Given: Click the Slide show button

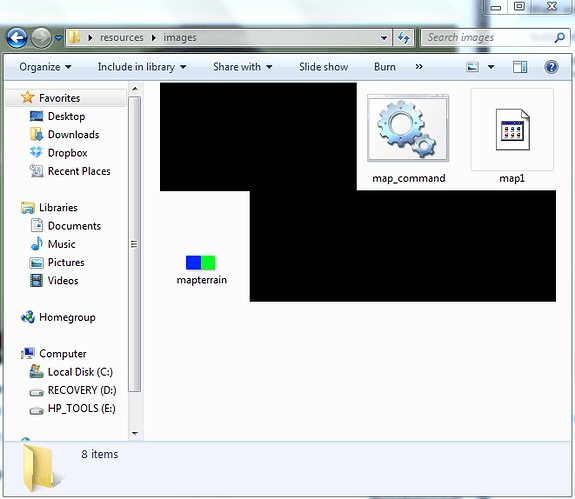Looking at the screenshot, I should click(323, 67).
